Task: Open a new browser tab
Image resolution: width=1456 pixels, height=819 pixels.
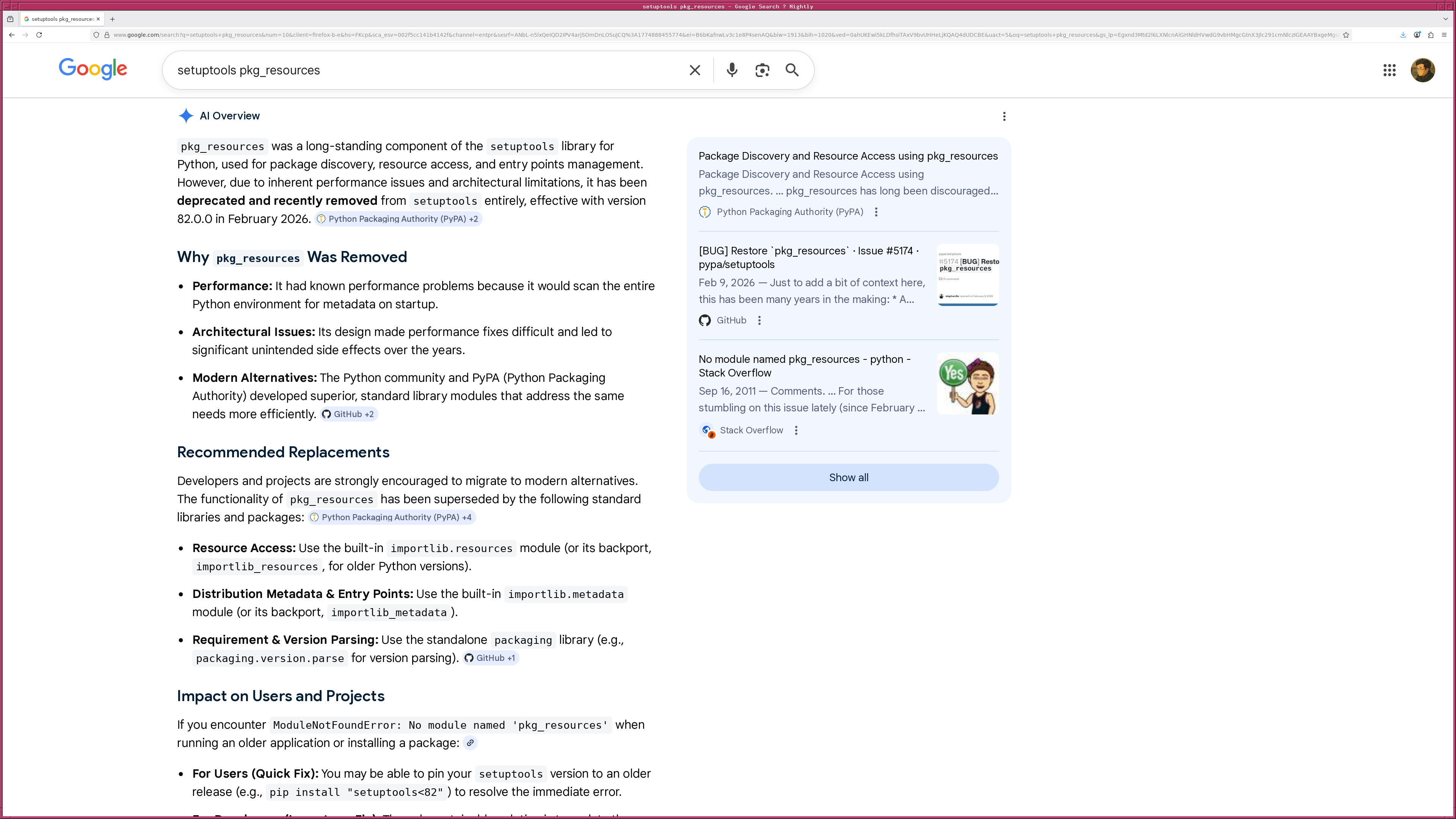Action: coord(113,19)
